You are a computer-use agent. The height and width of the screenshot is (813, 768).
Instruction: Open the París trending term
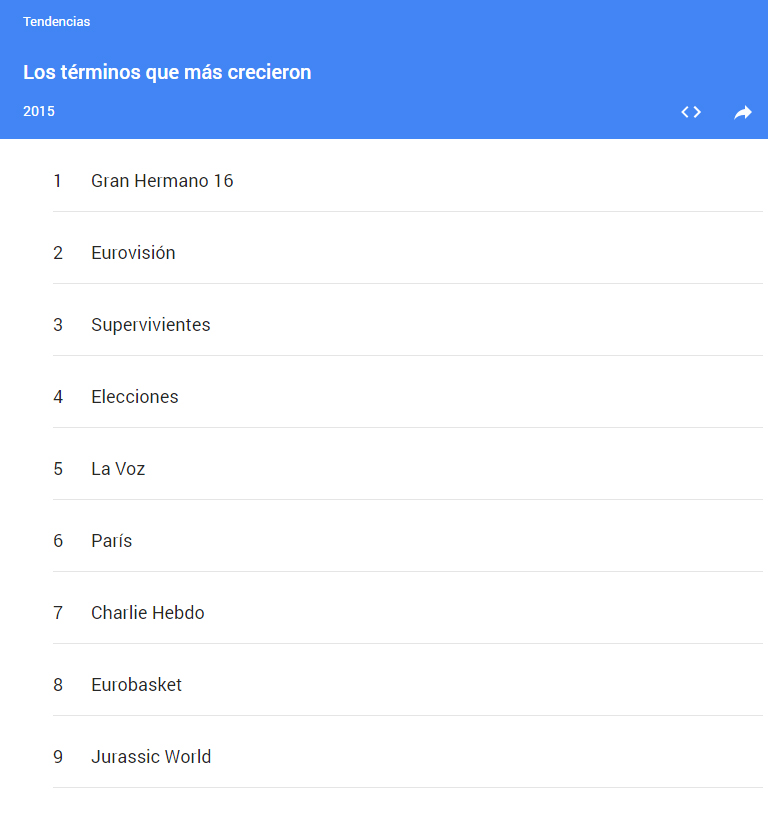pyautogui.click(x=111, y=541)
